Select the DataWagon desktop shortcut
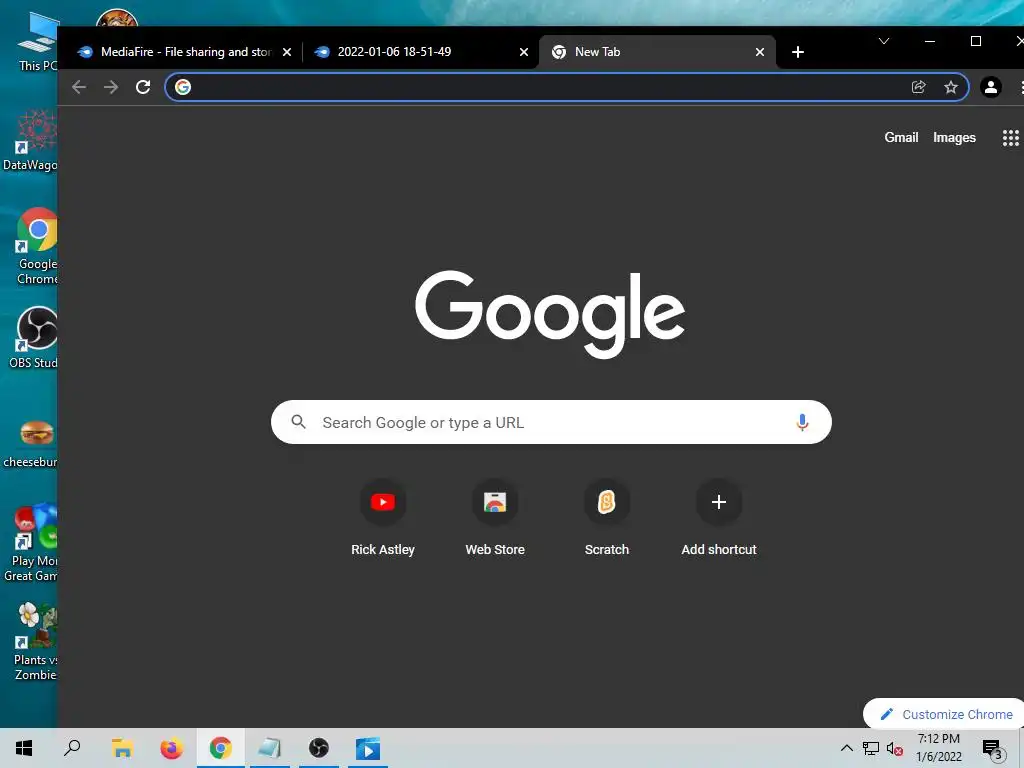This screenshot has width=1024, height=768. [31, 140]
